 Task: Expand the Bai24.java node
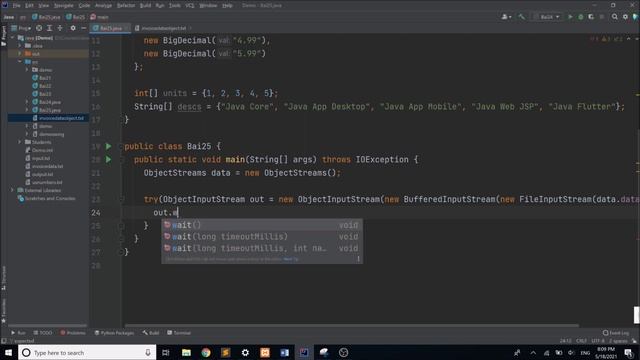click(x=27, y=102)
